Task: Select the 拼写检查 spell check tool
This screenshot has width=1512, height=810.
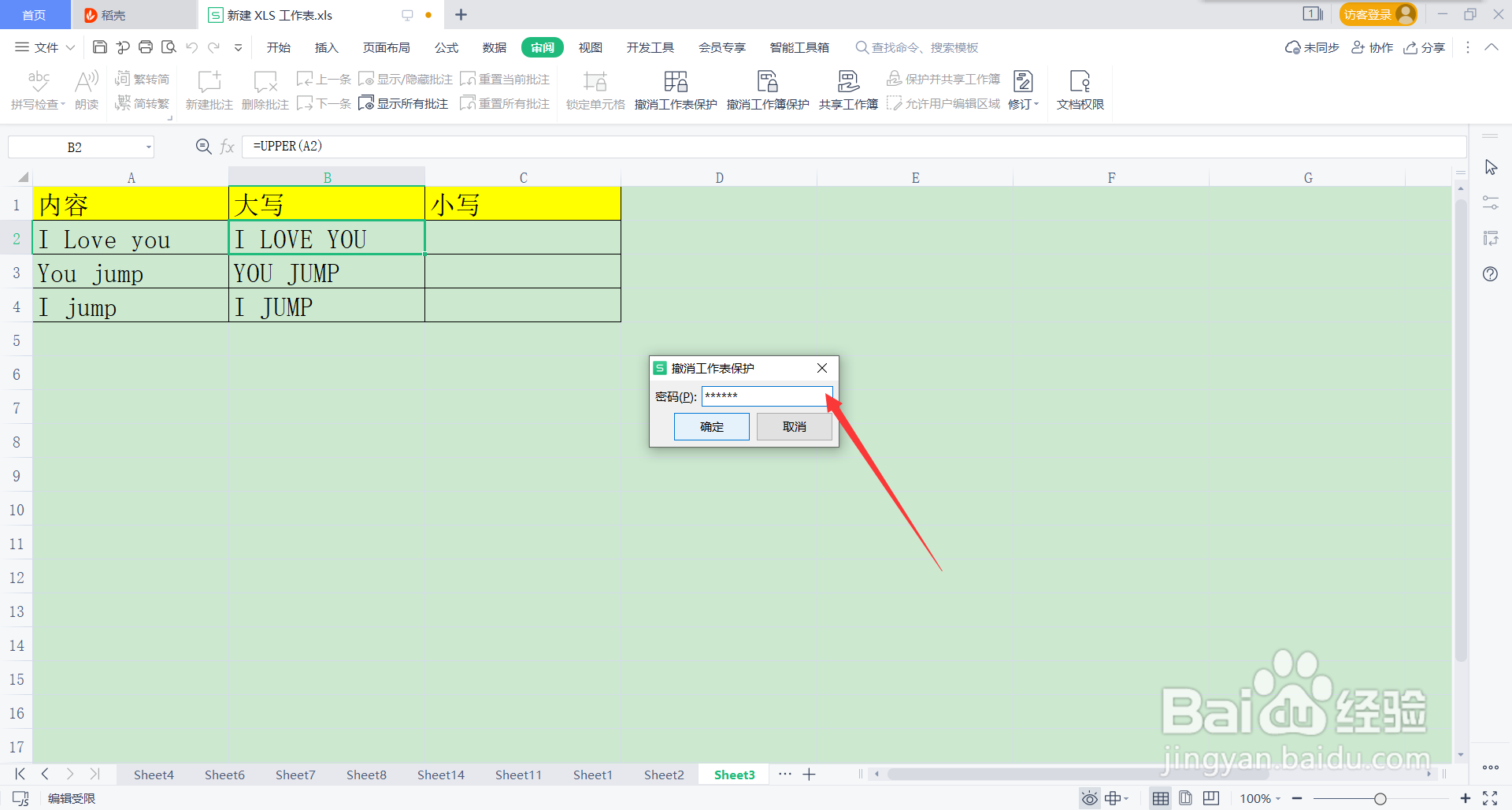Action: point(37,89)
